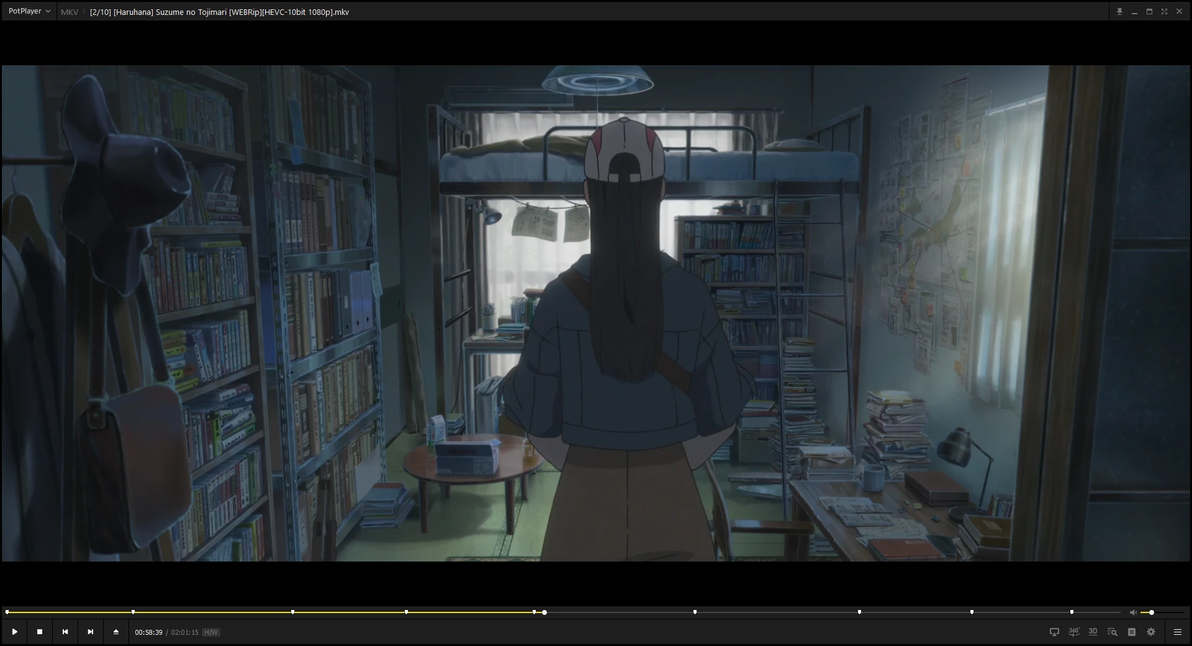Open the control panel square icon

(x=1131, y=632)
